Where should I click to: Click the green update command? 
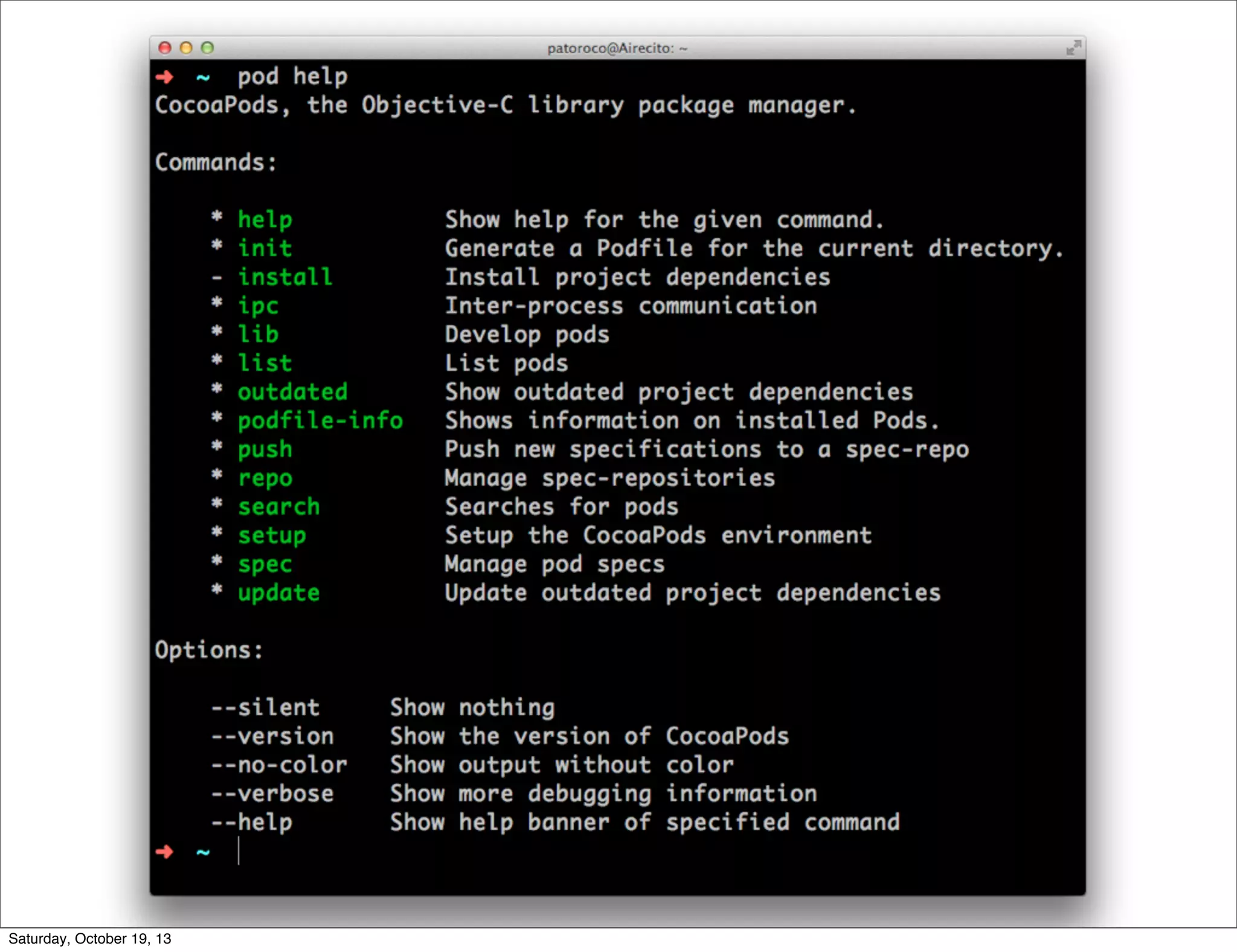tap(278, 593)
